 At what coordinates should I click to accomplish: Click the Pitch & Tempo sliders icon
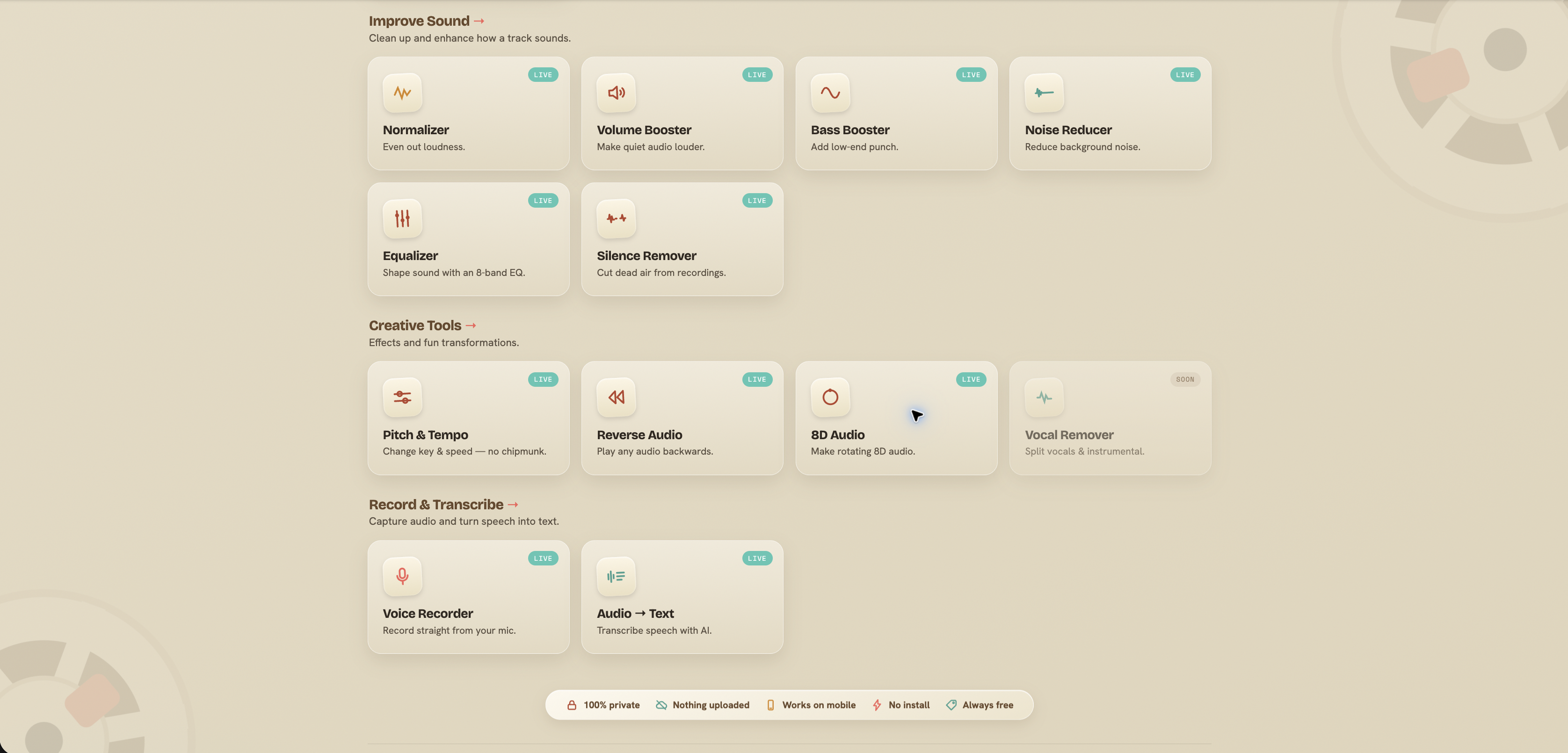coord(402,398)
